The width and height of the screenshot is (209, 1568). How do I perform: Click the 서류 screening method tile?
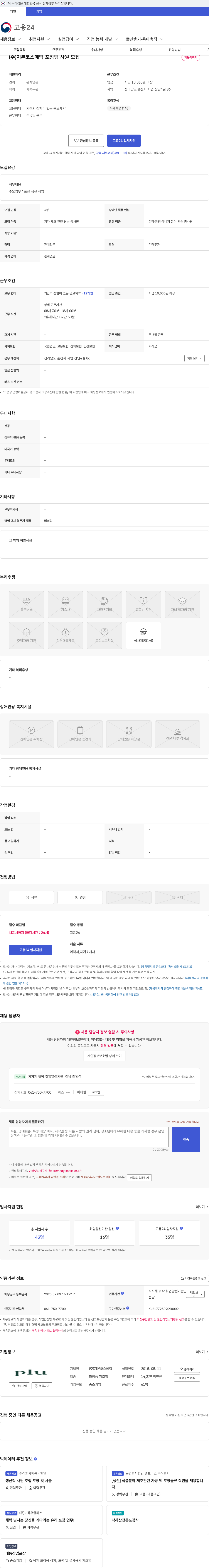[31, 897]
